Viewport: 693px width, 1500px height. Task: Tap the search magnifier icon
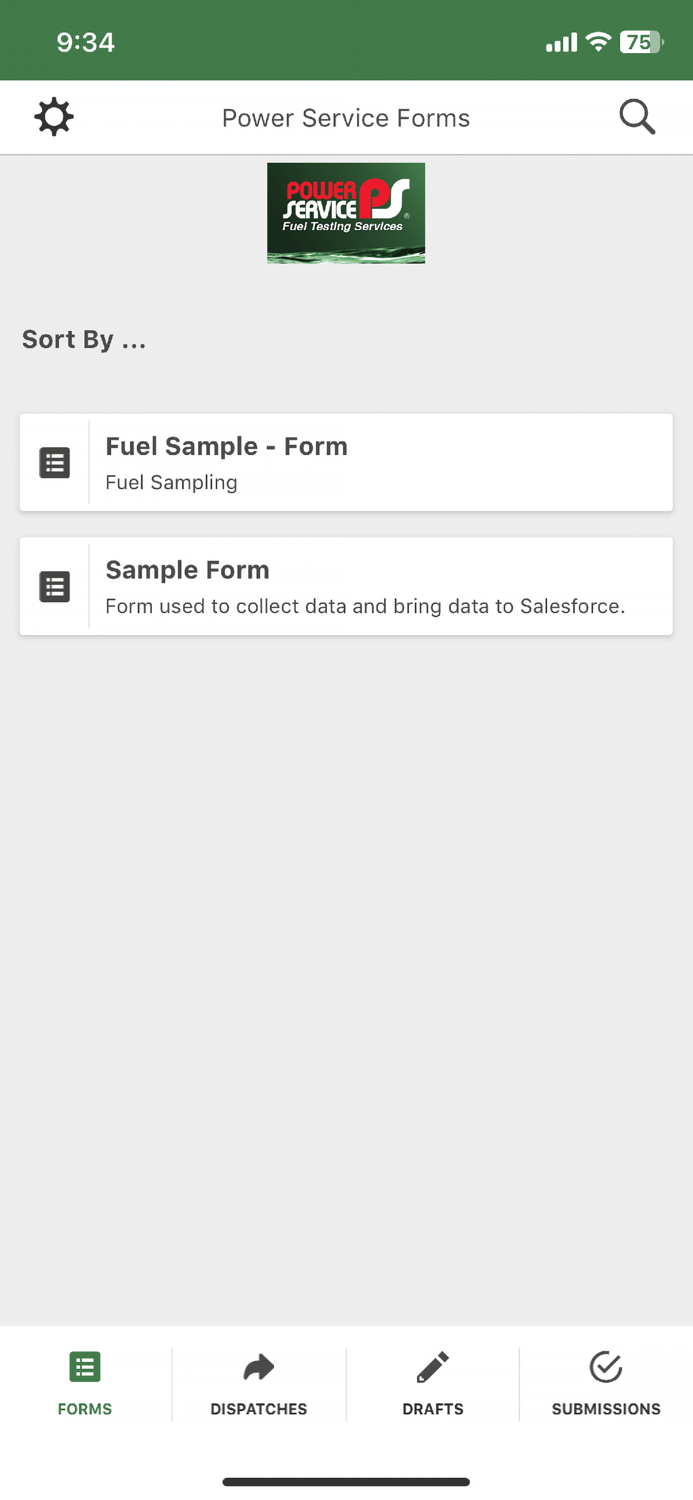pos(637,117)
